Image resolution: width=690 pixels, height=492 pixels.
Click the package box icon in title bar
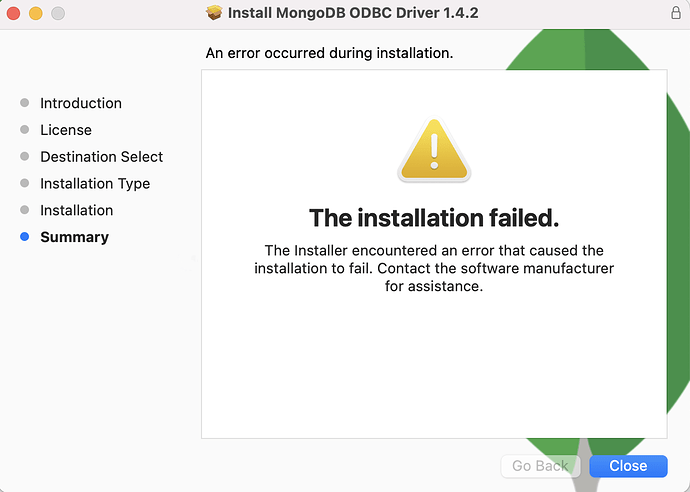coord(214,13)
